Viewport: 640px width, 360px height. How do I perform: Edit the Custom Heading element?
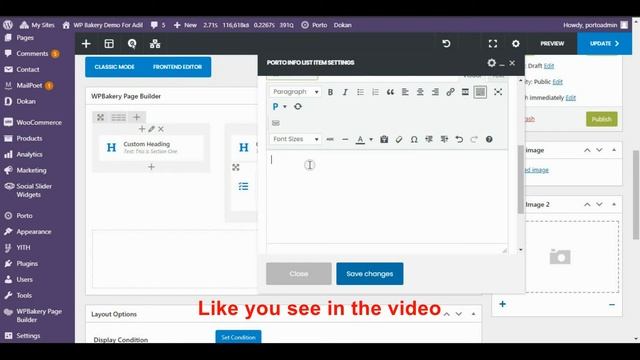[151, 129]
